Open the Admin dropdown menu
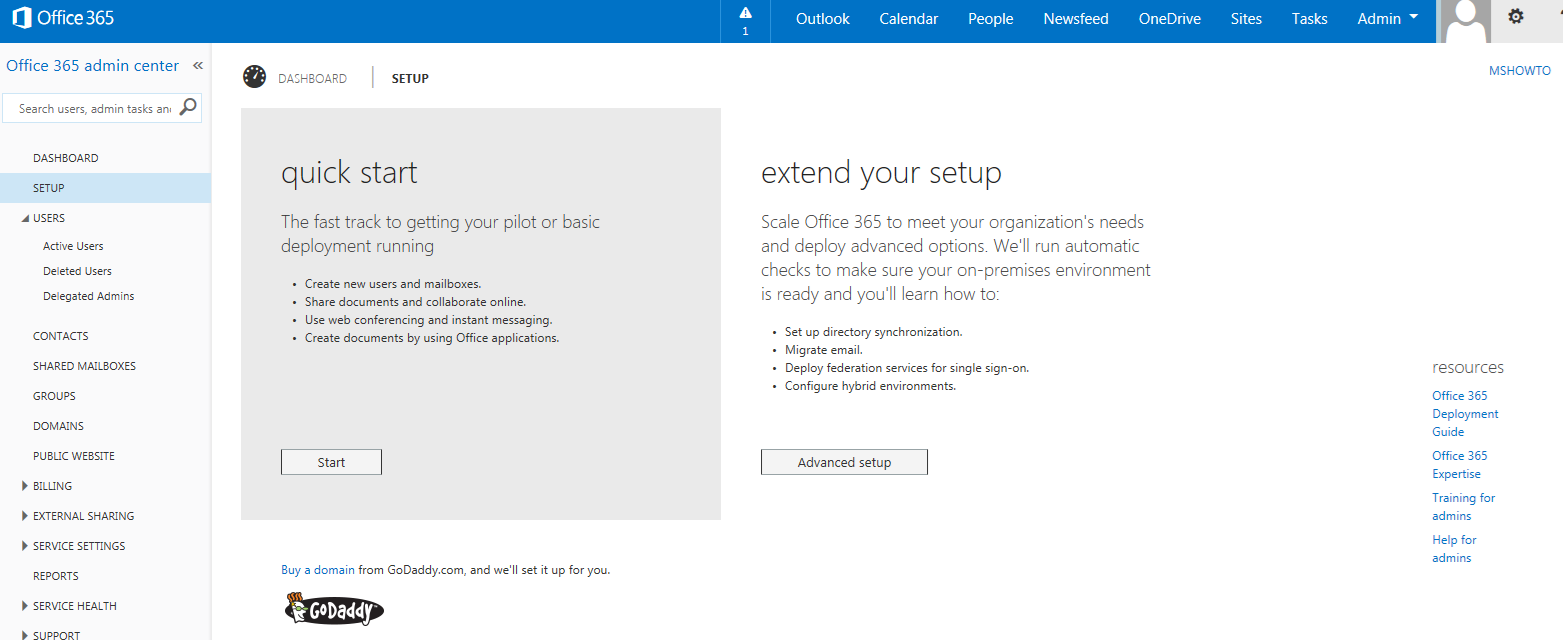 pyautogui.click(x=1388, y=19)
